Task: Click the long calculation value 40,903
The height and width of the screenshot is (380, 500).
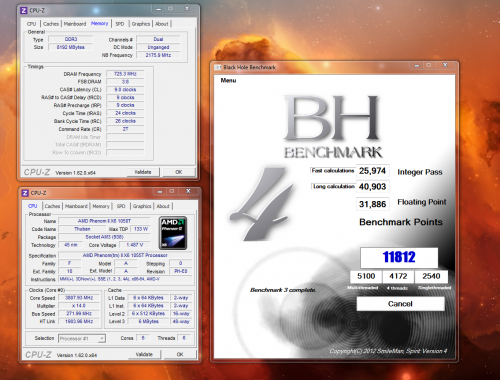Action: pyautogui.click(x=373, y=187)
